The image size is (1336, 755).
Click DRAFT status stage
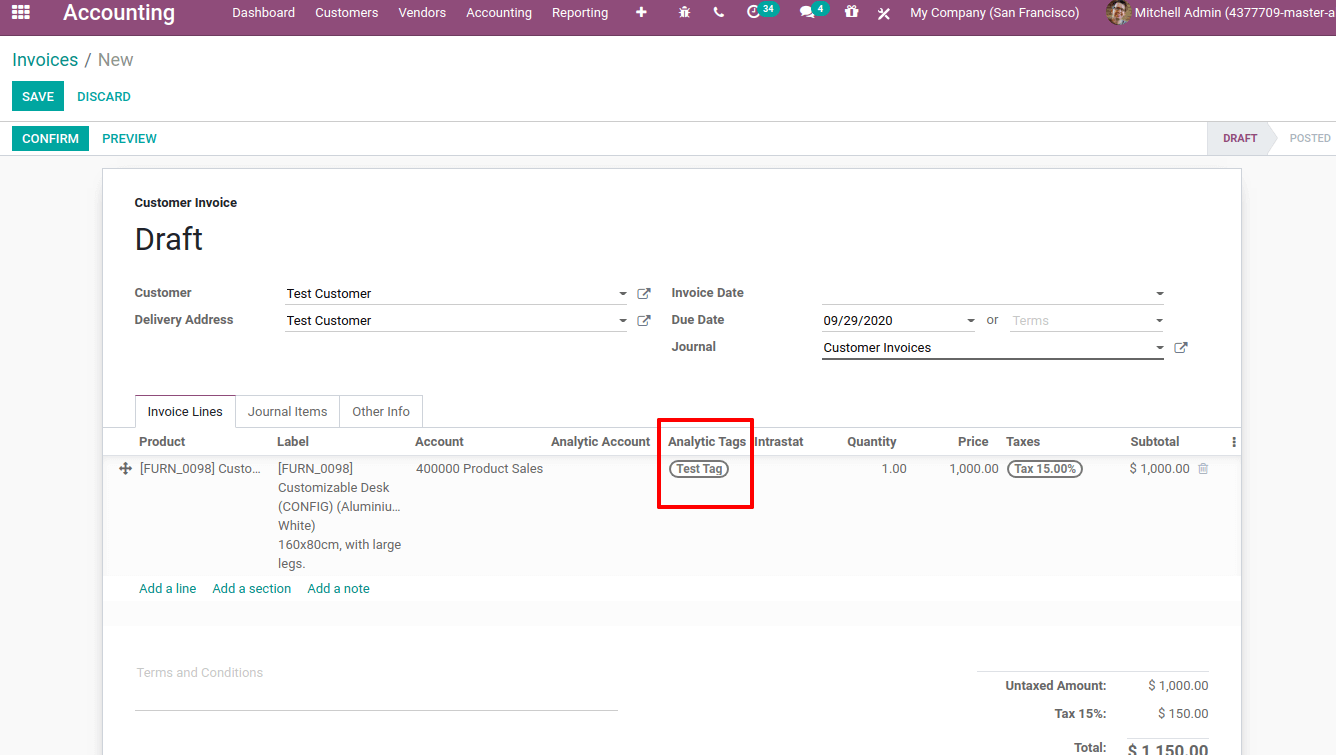tap(1239, 139)
